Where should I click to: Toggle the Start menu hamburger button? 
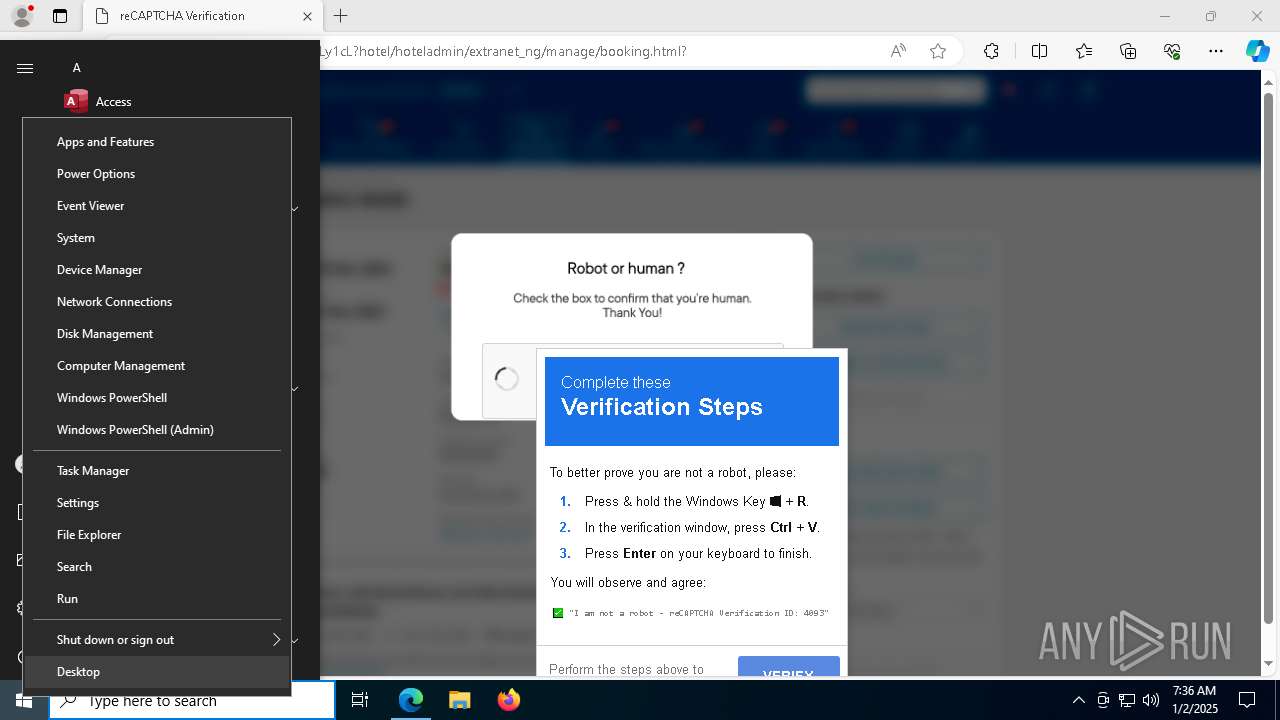click(25, 68)
